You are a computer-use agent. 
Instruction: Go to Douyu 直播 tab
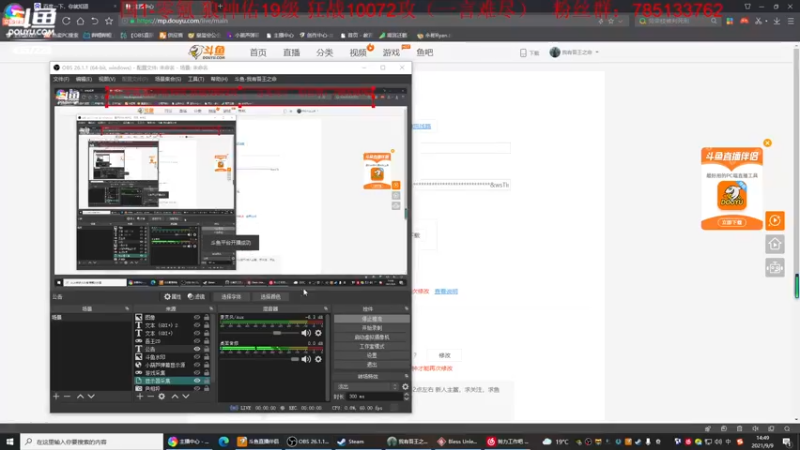(x=291, y=53)
